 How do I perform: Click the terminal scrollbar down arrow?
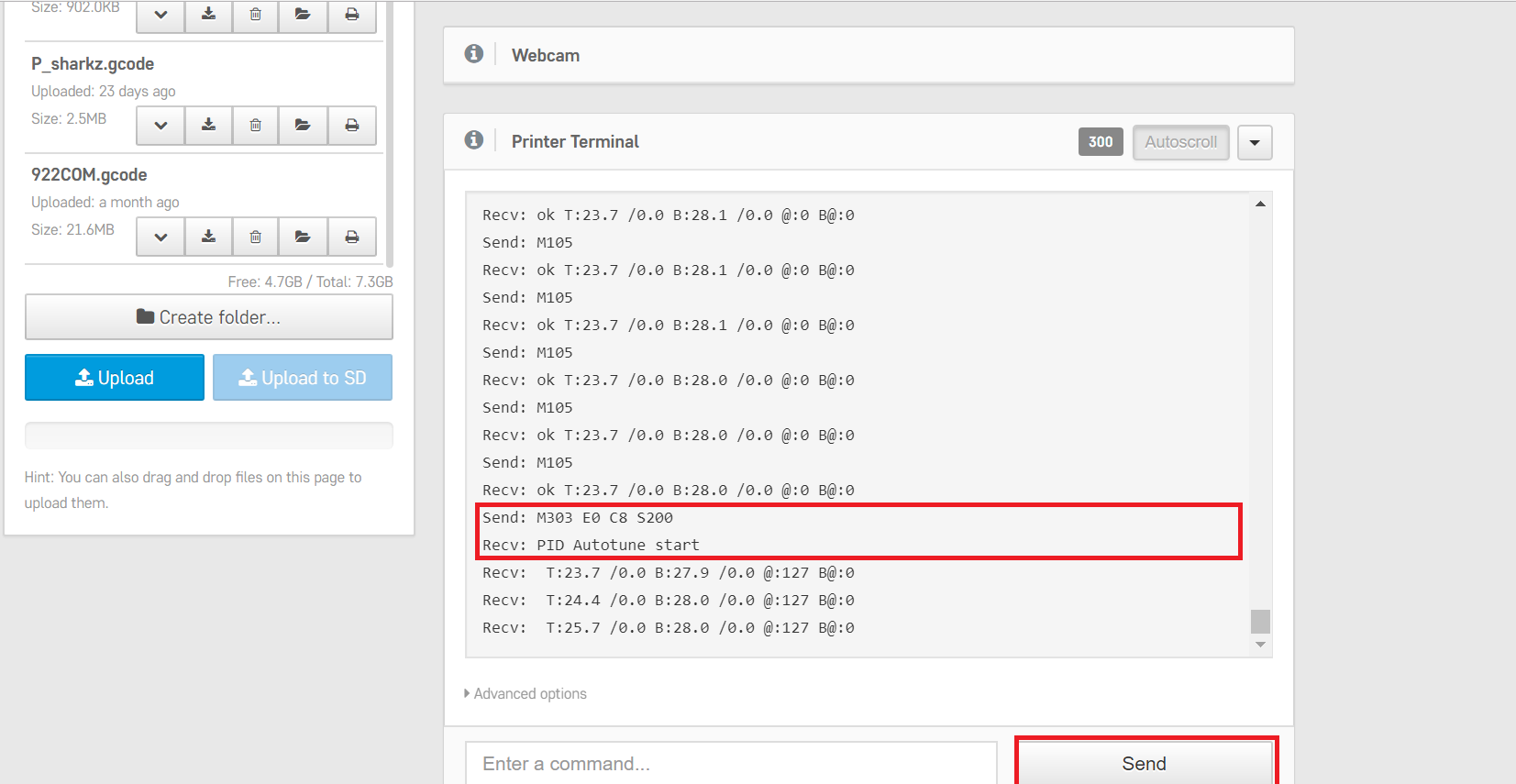[1261, 645]
